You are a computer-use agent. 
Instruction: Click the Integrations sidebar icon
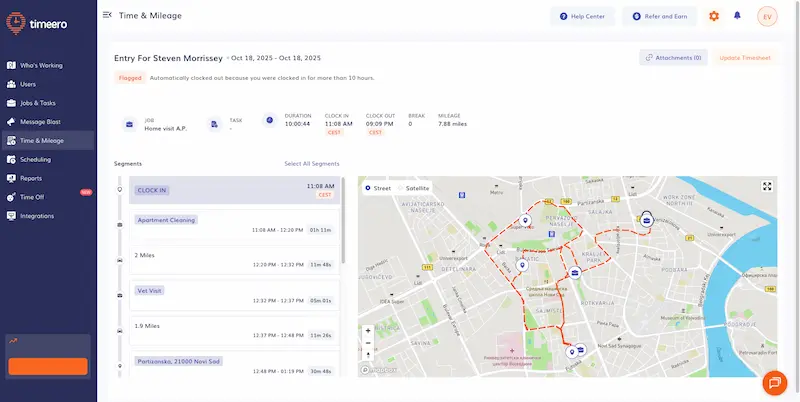coord(11,216)
